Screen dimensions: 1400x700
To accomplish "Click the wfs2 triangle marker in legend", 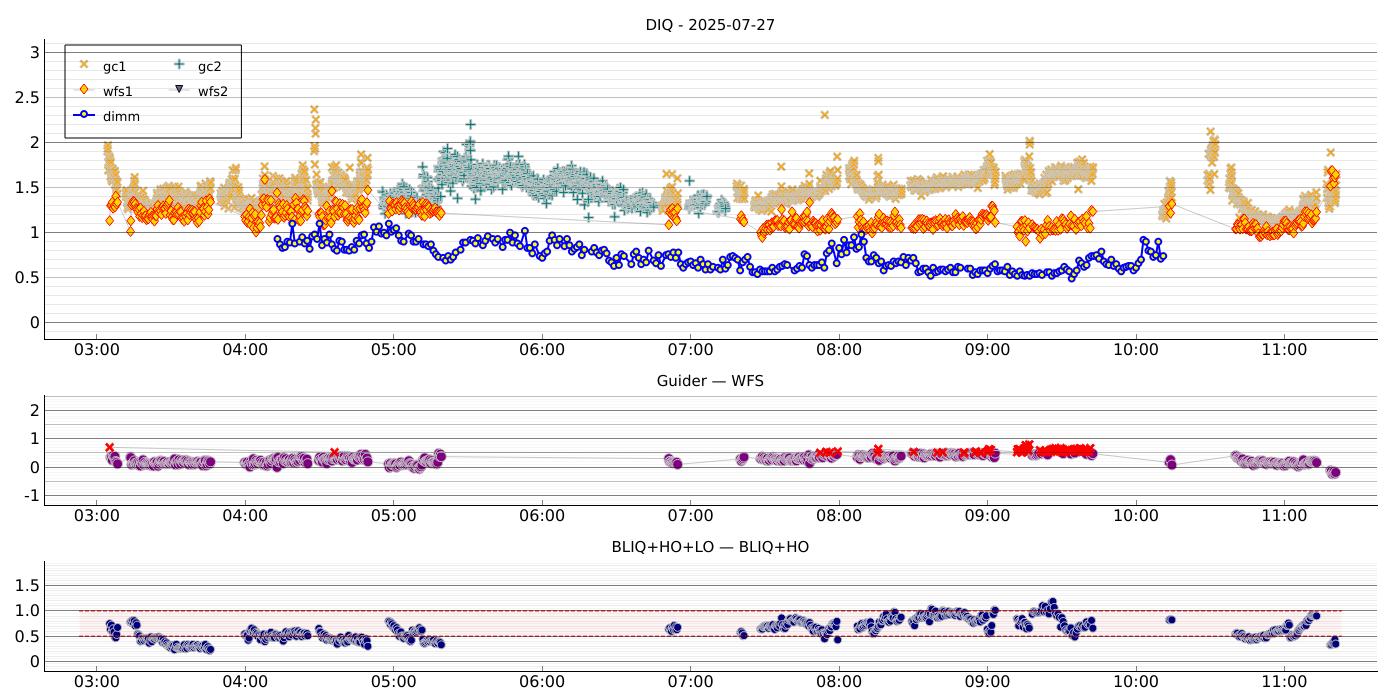I will pos(179,90).
